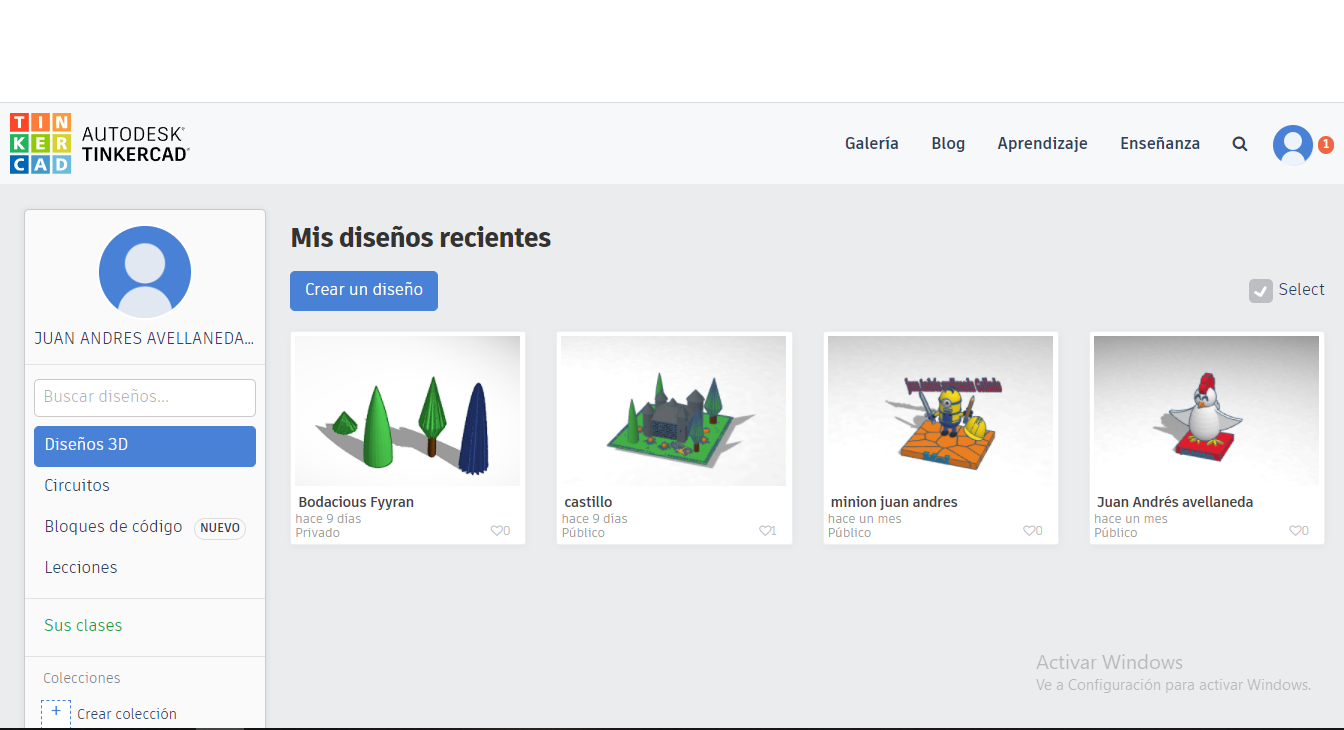Viewport: 1344px width, 730px height.
Task: Click the Autodesk Tinkercad wordmark
Action: 135,143
